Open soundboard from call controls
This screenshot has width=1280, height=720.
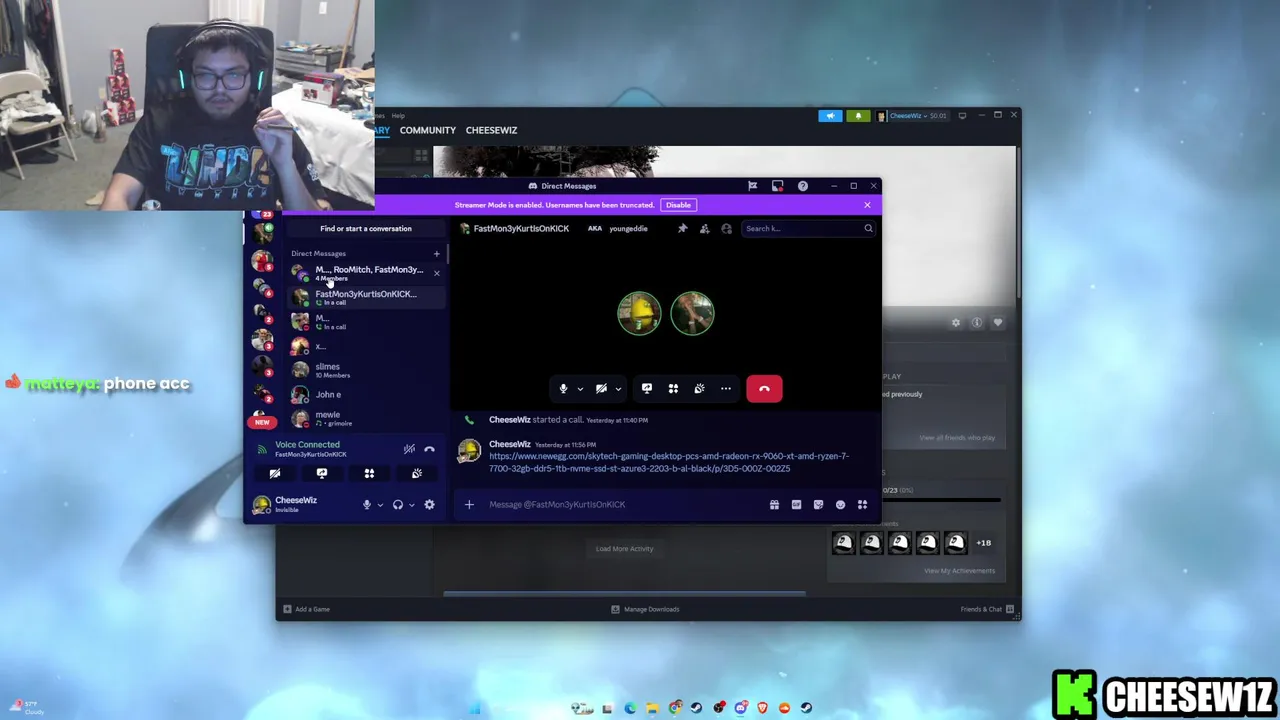click(x=699, y=389)
